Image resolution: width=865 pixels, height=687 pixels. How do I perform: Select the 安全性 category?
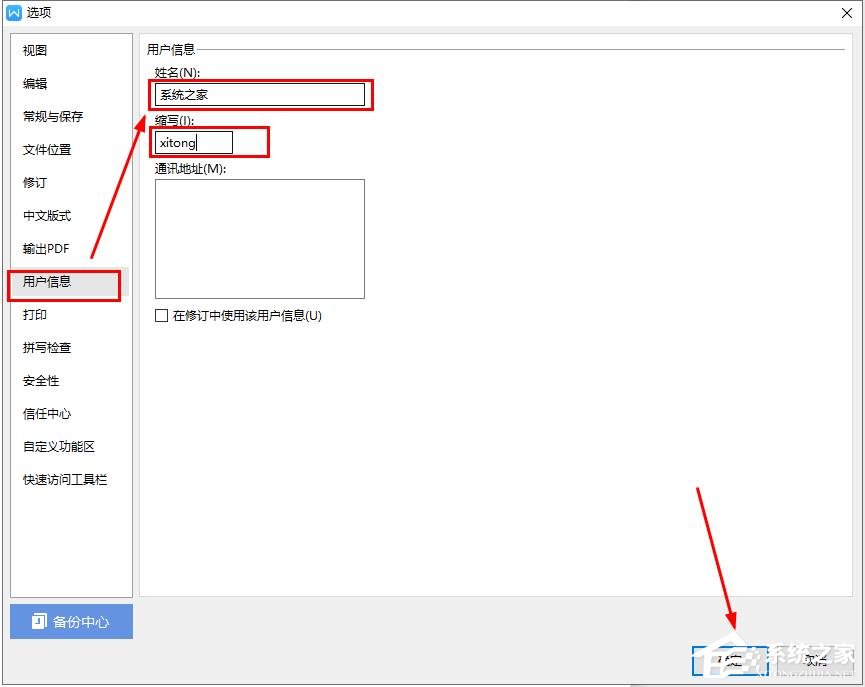(x=40, y=380)
